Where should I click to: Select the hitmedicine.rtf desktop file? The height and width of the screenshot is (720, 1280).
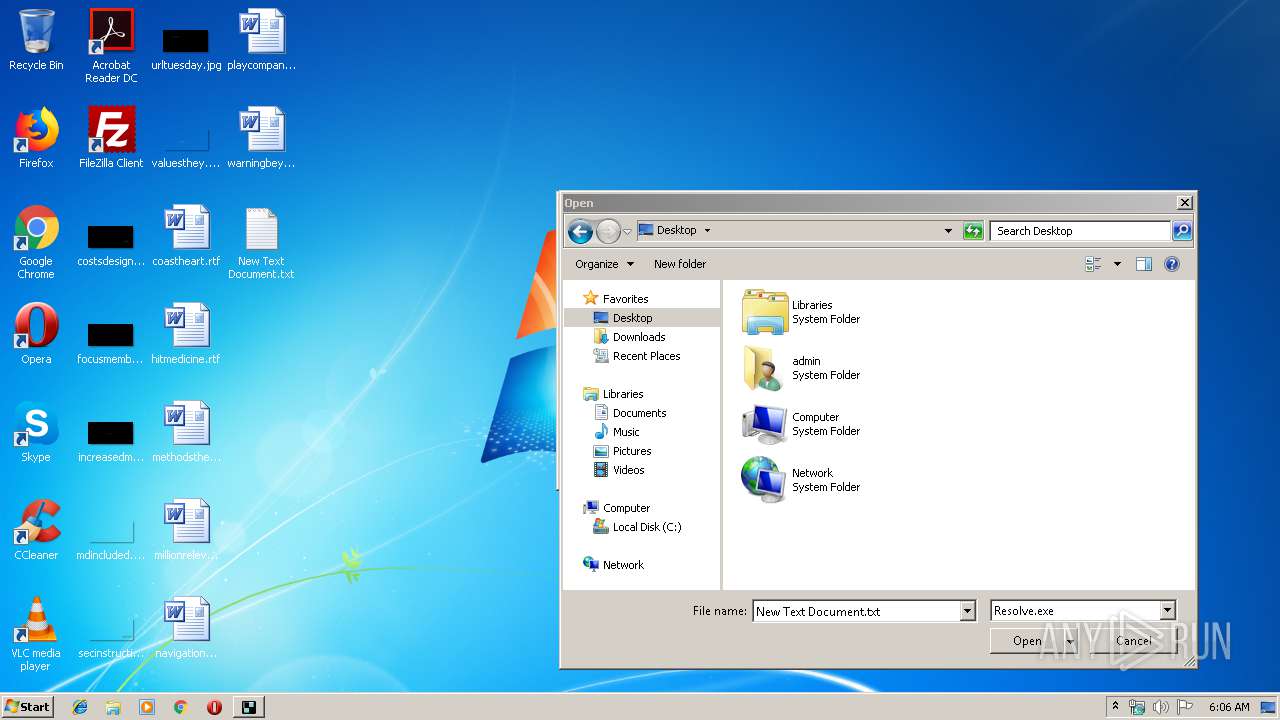(186, 334)
